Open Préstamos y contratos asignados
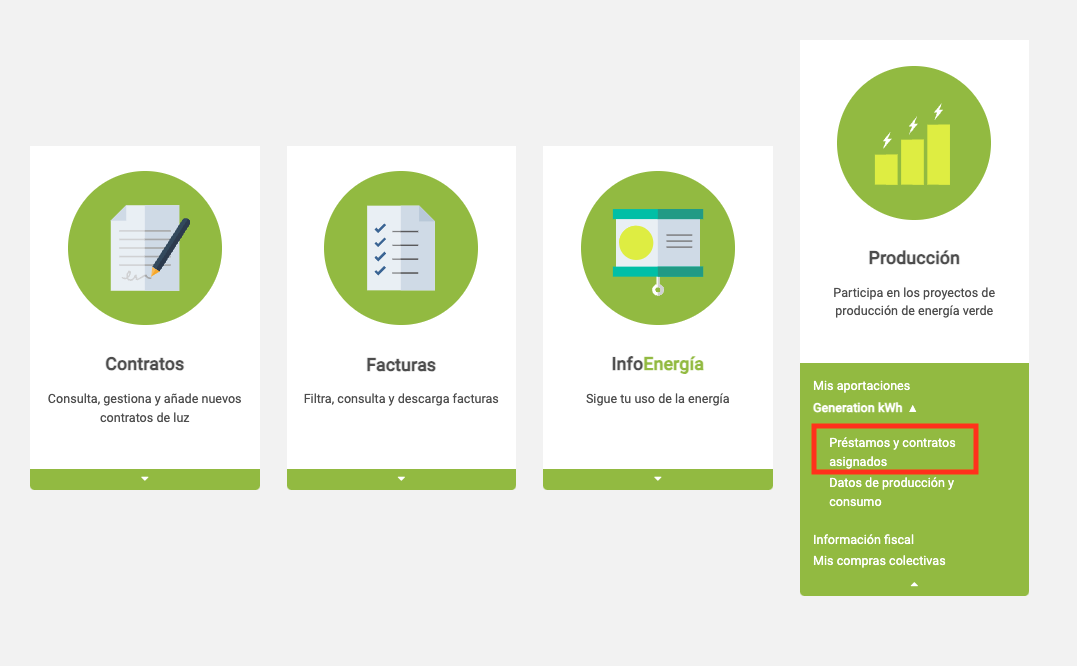 coord(892,452)
